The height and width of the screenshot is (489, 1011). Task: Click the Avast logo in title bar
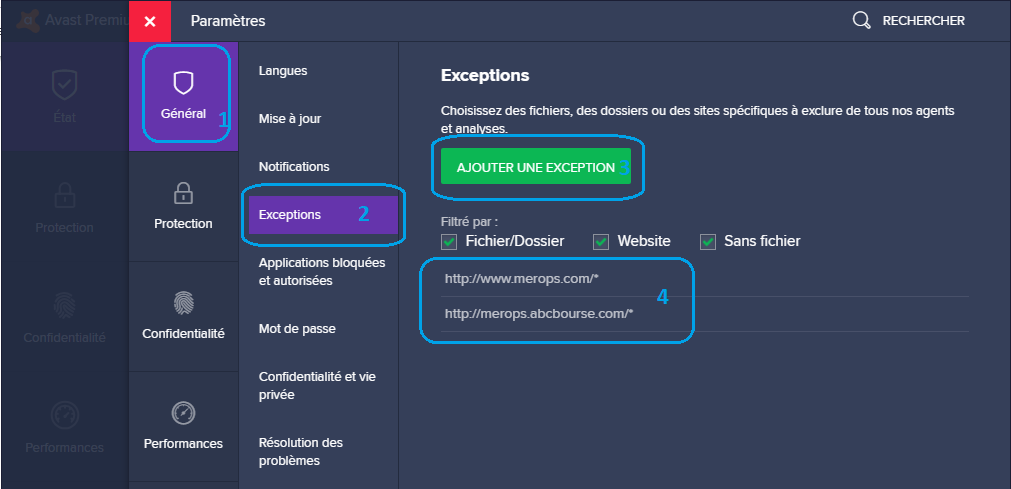(x=26, y=21)
